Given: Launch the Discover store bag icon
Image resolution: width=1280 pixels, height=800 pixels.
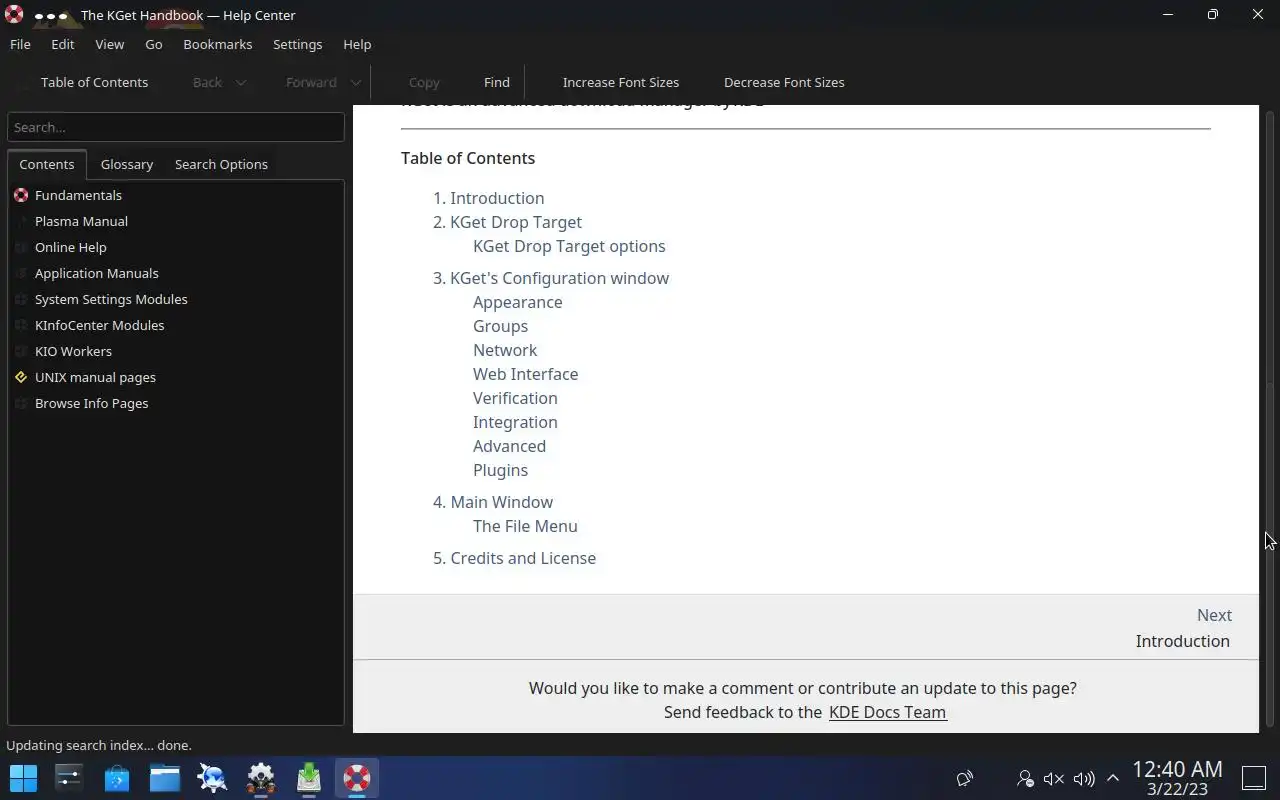Looking at the screenshot, I should point(117,777).
